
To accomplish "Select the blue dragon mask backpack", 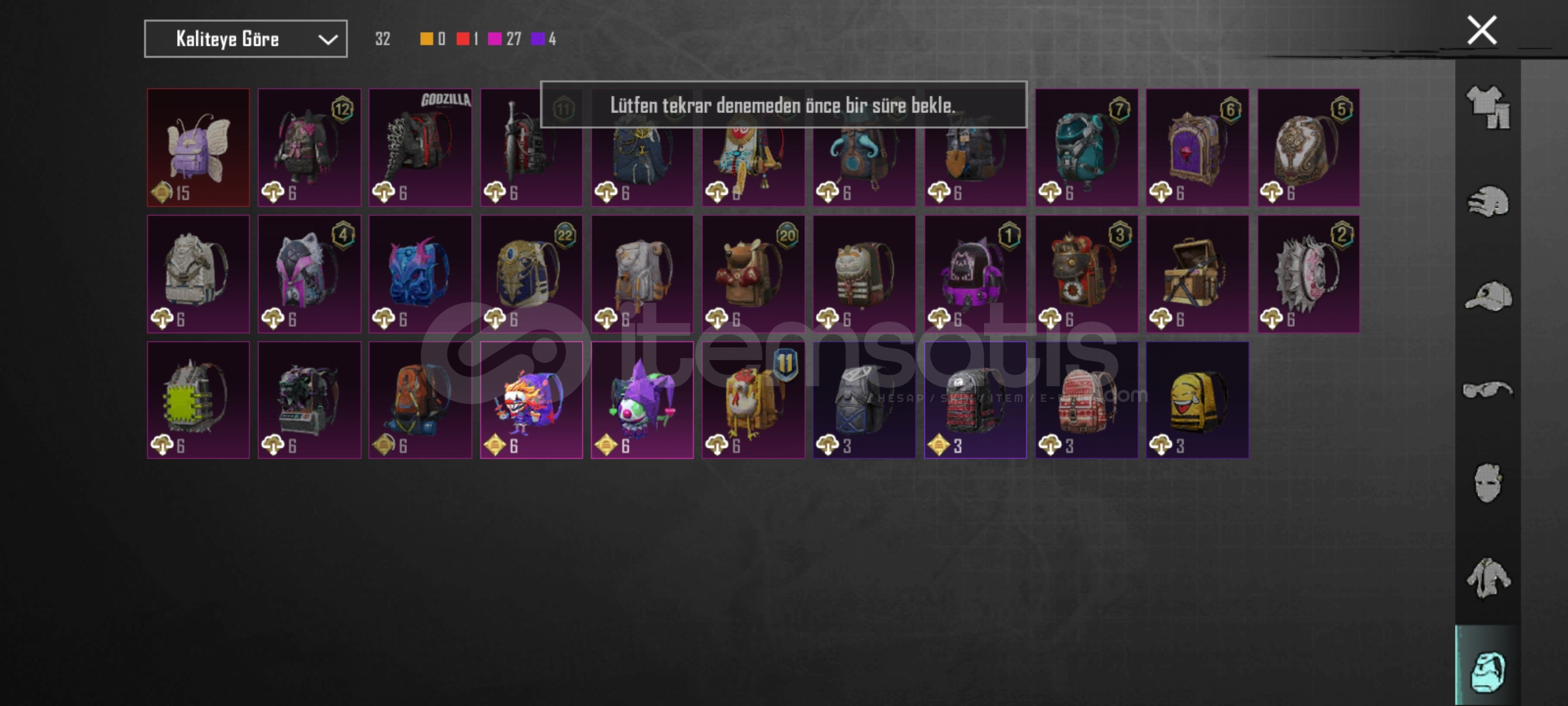I will coord(420,274).
